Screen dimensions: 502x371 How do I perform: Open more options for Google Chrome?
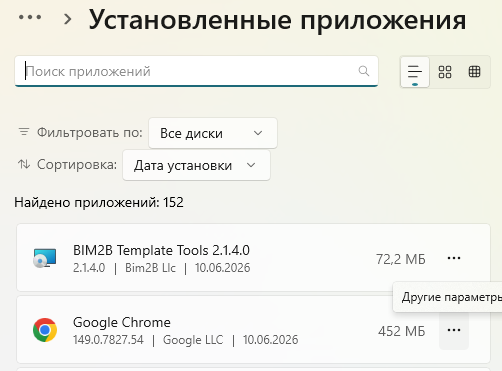coord(454,330)
